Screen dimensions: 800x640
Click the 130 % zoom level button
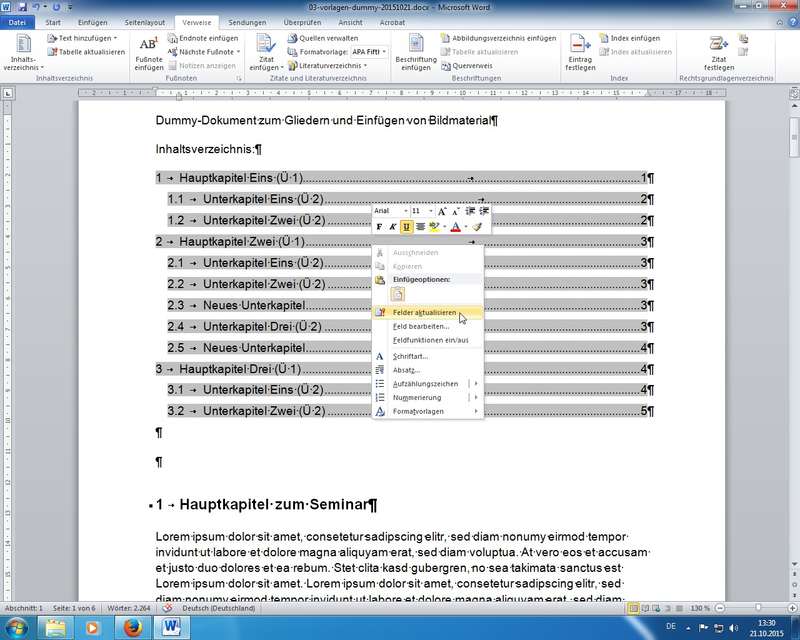(699, 608)
